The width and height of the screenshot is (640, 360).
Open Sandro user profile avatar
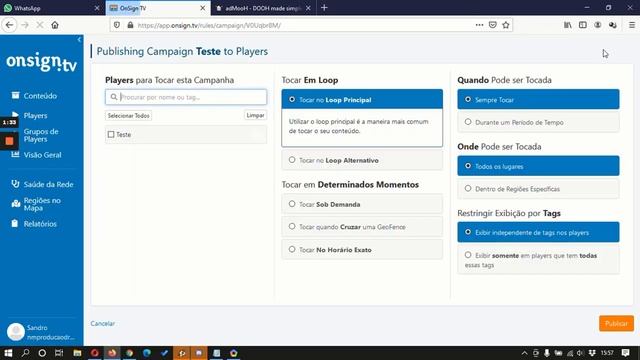click(x=16, y=332)
